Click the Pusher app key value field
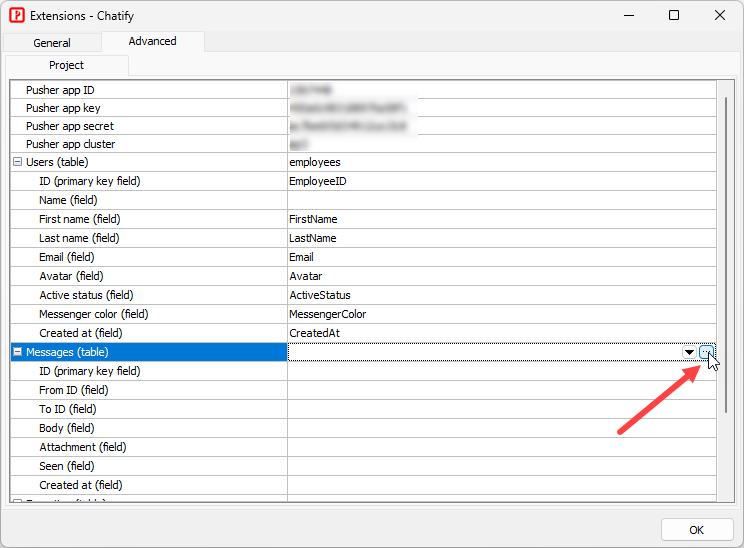Screen dimensions: 744x548 502,108
